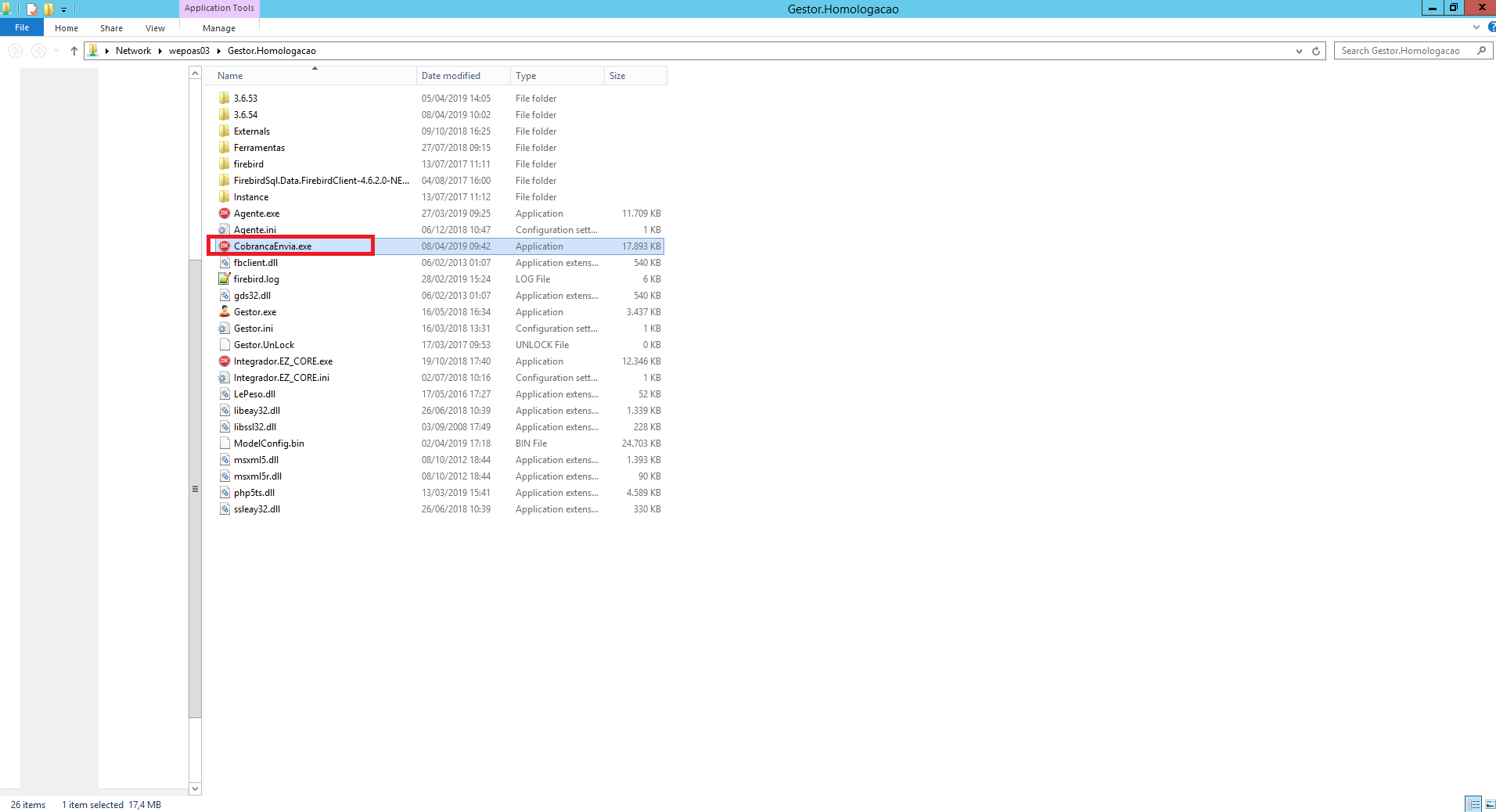The height and width of the screenshot is (812, 1496).
Task: Click the Properties quick access icon
Action: tap(31, 9)
